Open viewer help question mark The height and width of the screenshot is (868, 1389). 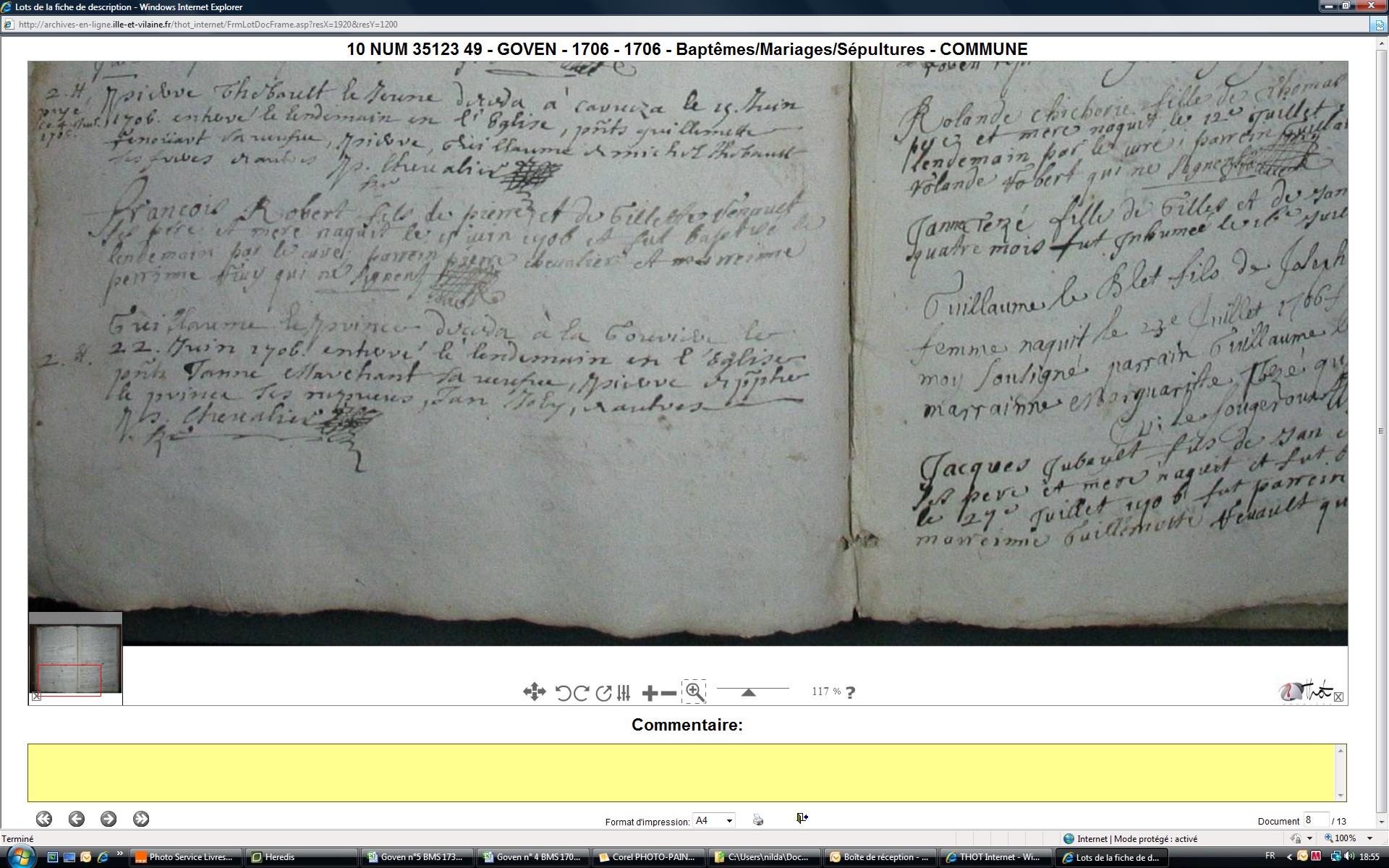click(x=851, y=692)
